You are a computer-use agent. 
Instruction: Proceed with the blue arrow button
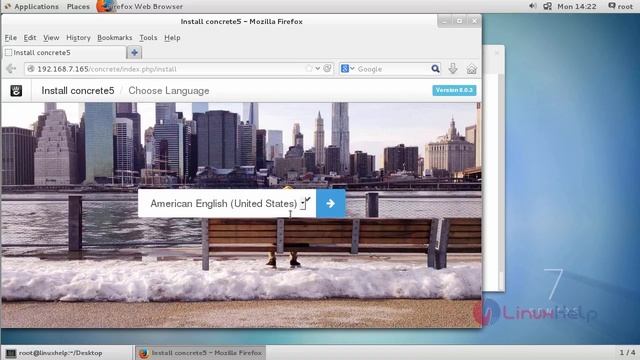pos(331,203)
